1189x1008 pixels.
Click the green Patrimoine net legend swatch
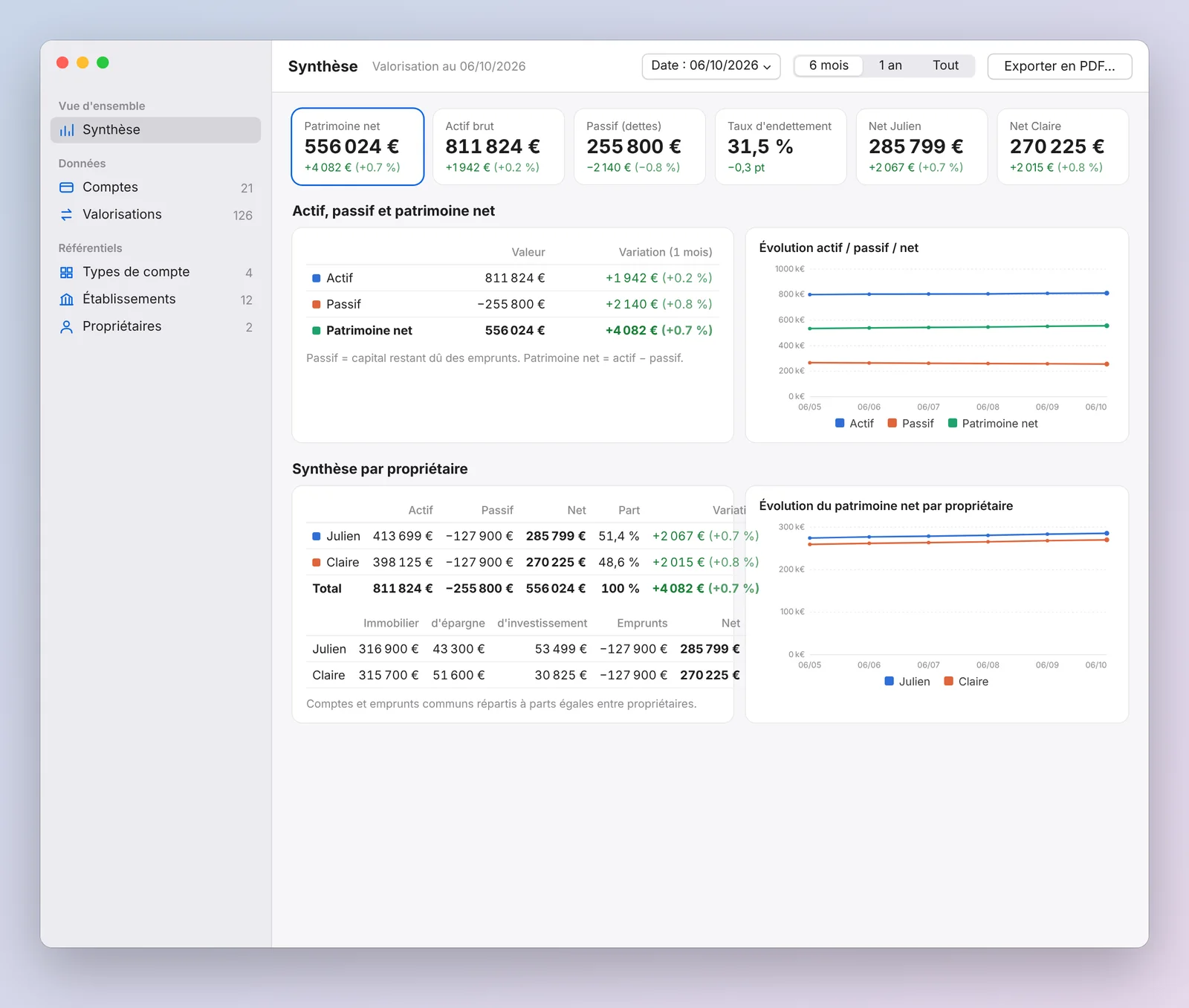pyautogui.click(x=953, y=423)
